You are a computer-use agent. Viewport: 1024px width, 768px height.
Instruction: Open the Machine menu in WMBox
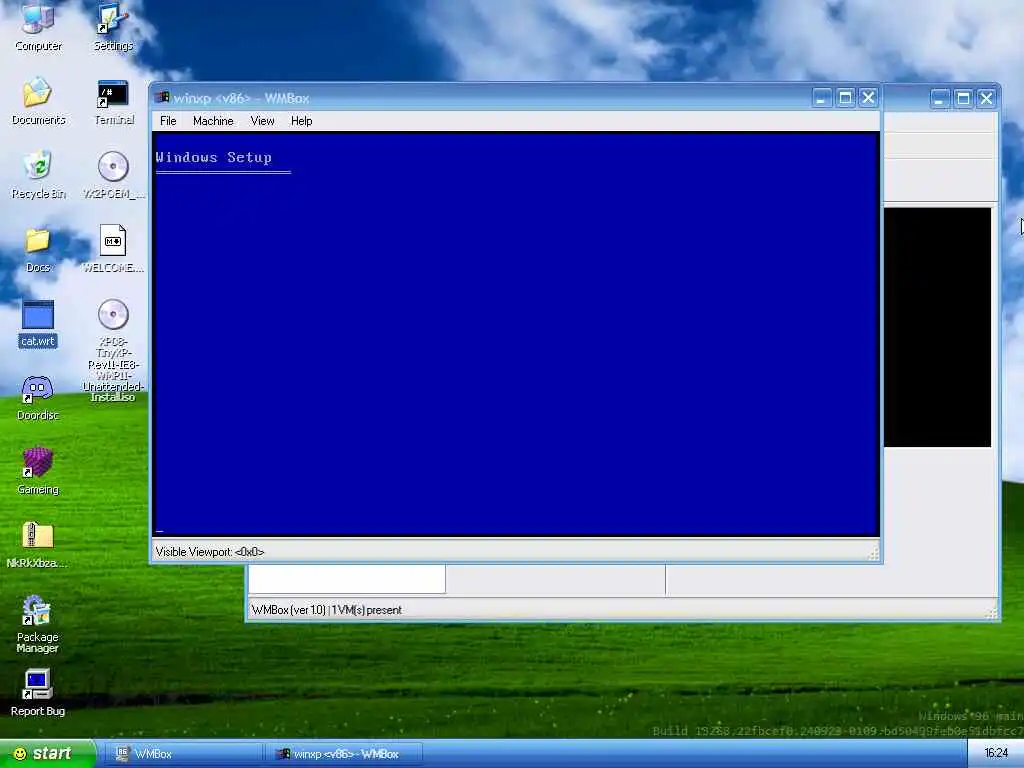[213, 121]
